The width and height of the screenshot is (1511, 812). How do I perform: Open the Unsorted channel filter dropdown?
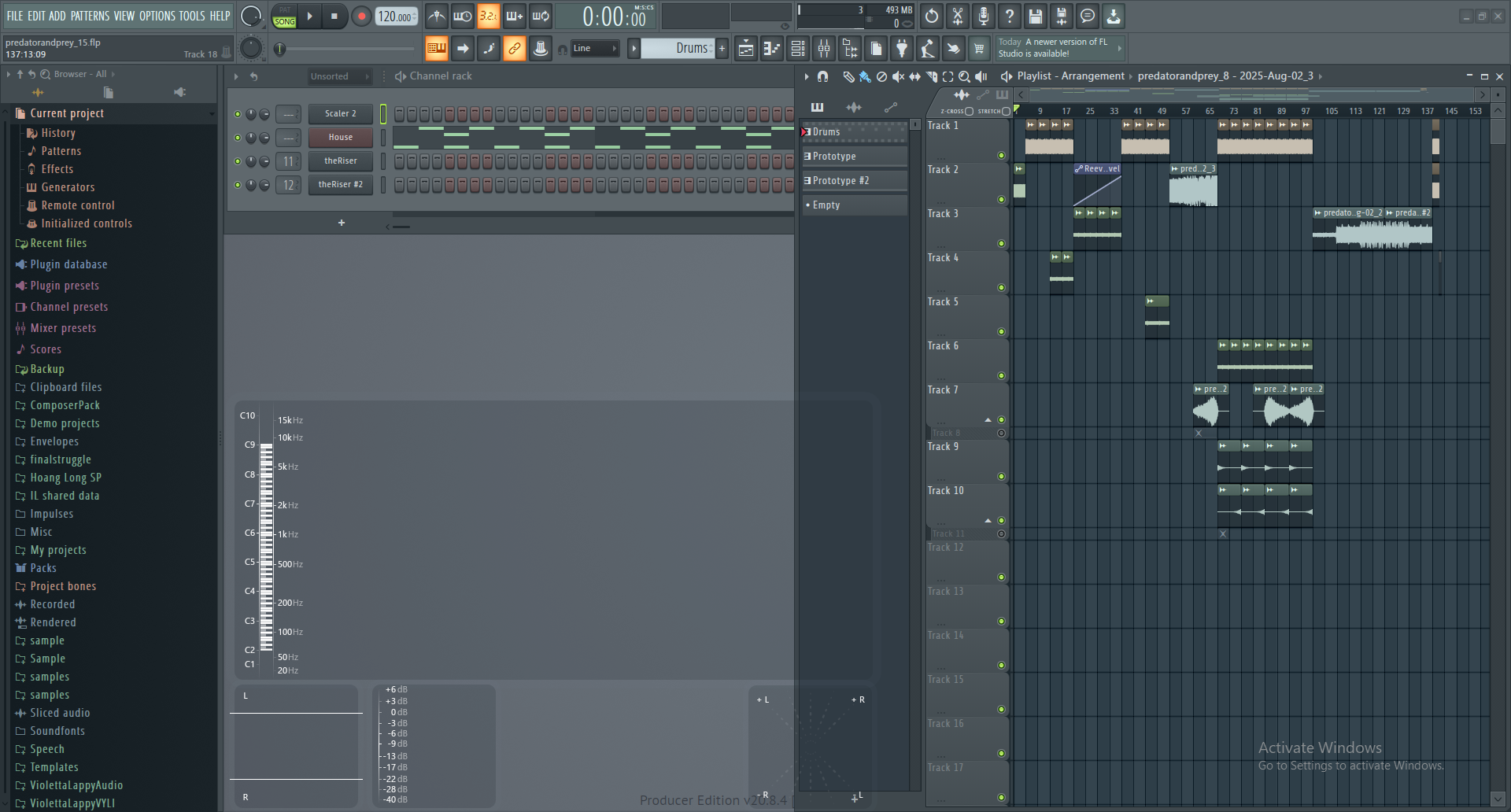click(340, 76)
